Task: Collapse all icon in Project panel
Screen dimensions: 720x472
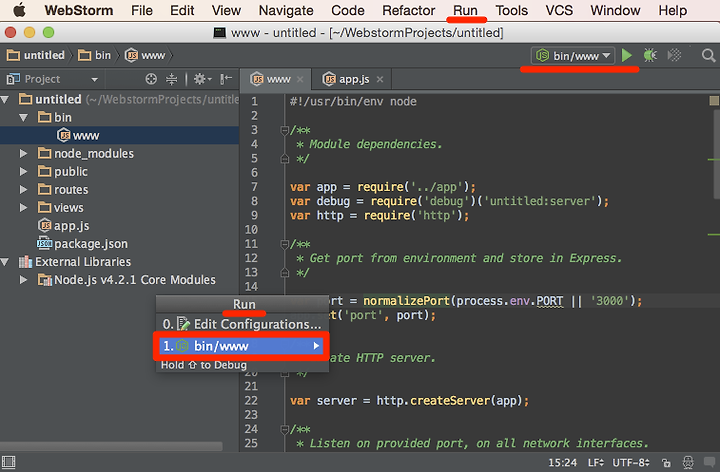Action: click(171, 79)
